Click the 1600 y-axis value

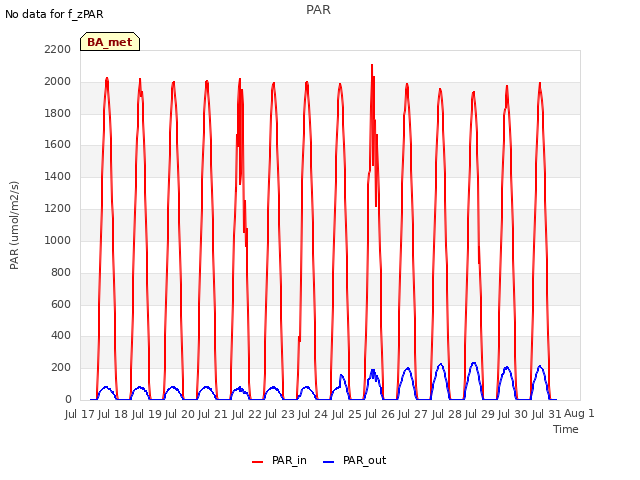pyautogui.click(x=58, y=144)
